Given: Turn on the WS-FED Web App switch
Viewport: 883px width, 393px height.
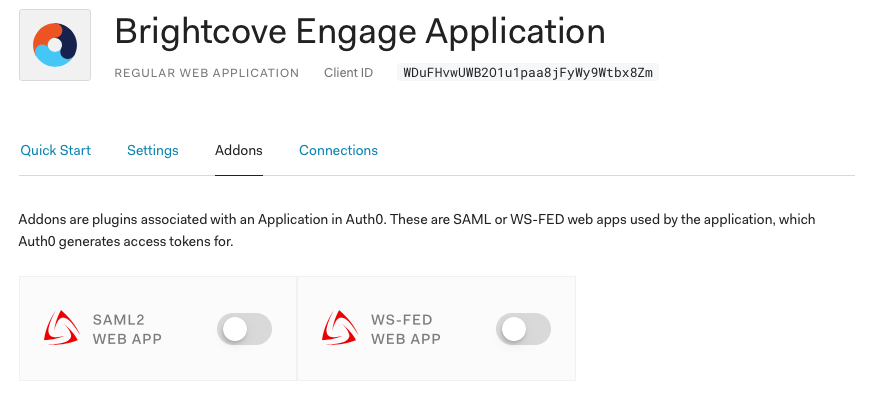Looking at the screenshot, I should (x=523, y=329).
